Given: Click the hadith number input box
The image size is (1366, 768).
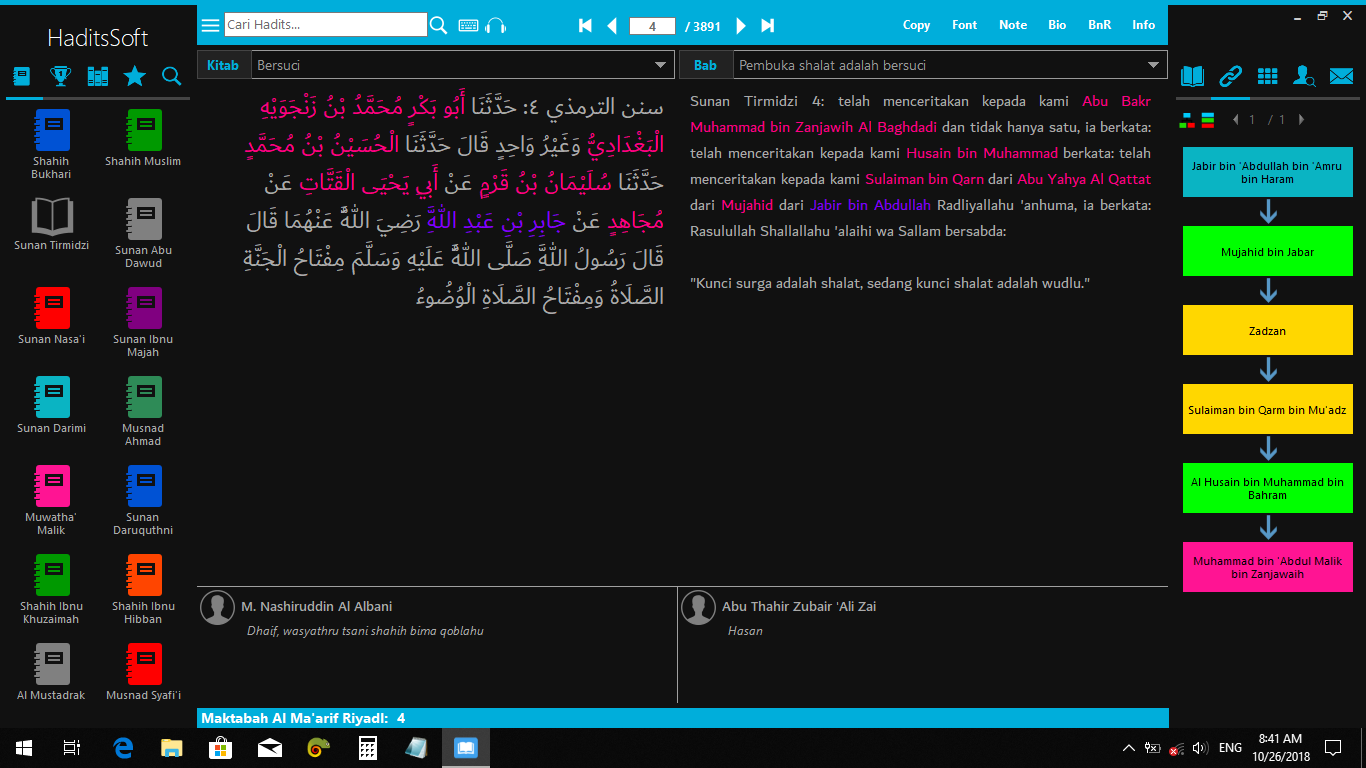Looking at the screenshot, I should pyautogui.click(x=653, y=26).
